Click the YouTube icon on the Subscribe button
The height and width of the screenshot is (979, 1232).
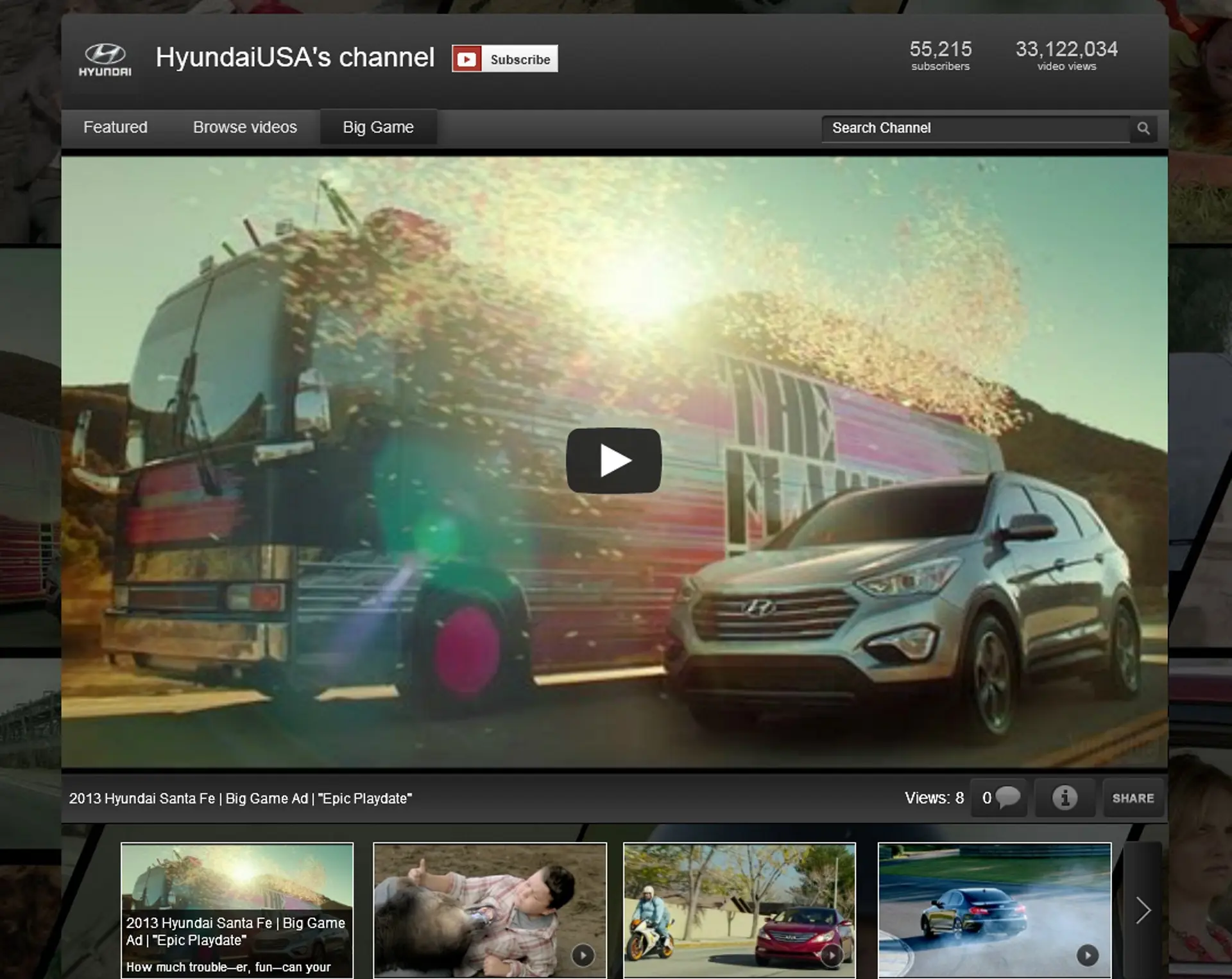pyautogui.click(x=468, y=58)
